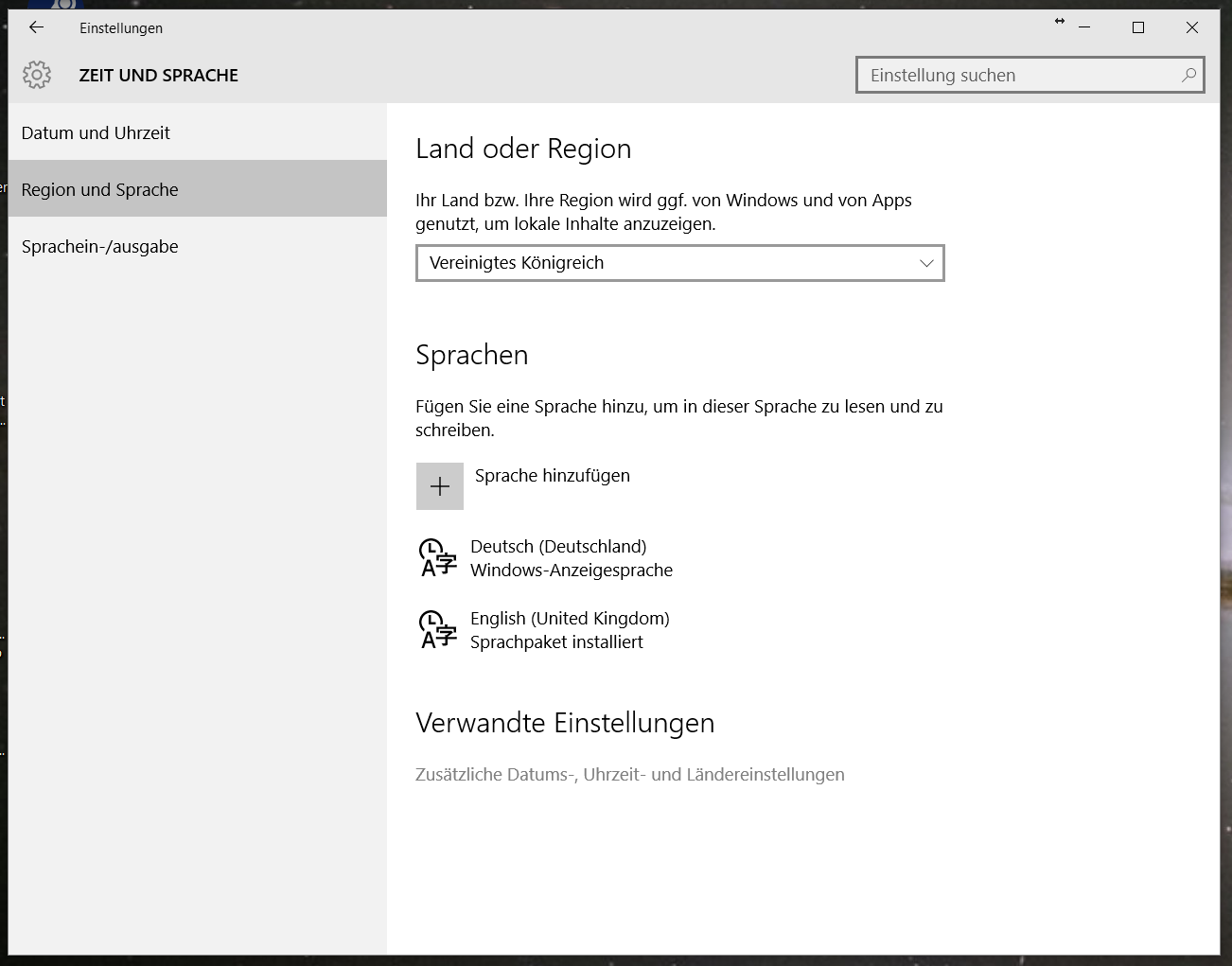Click the Land oder Region heading
1232x966 pixels.
(523, 149)
